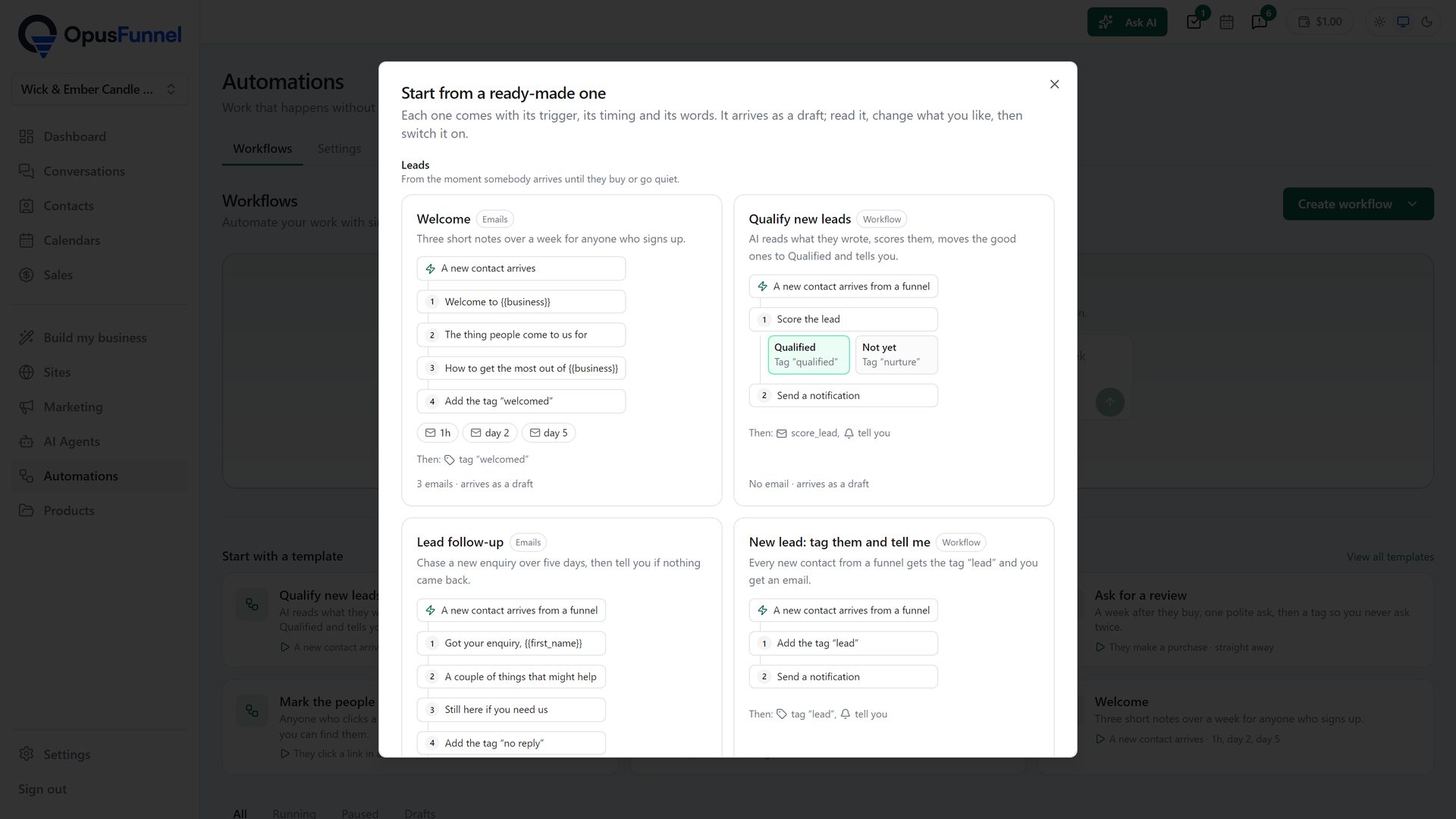Click the Ask AI button

click(1127, 22)
